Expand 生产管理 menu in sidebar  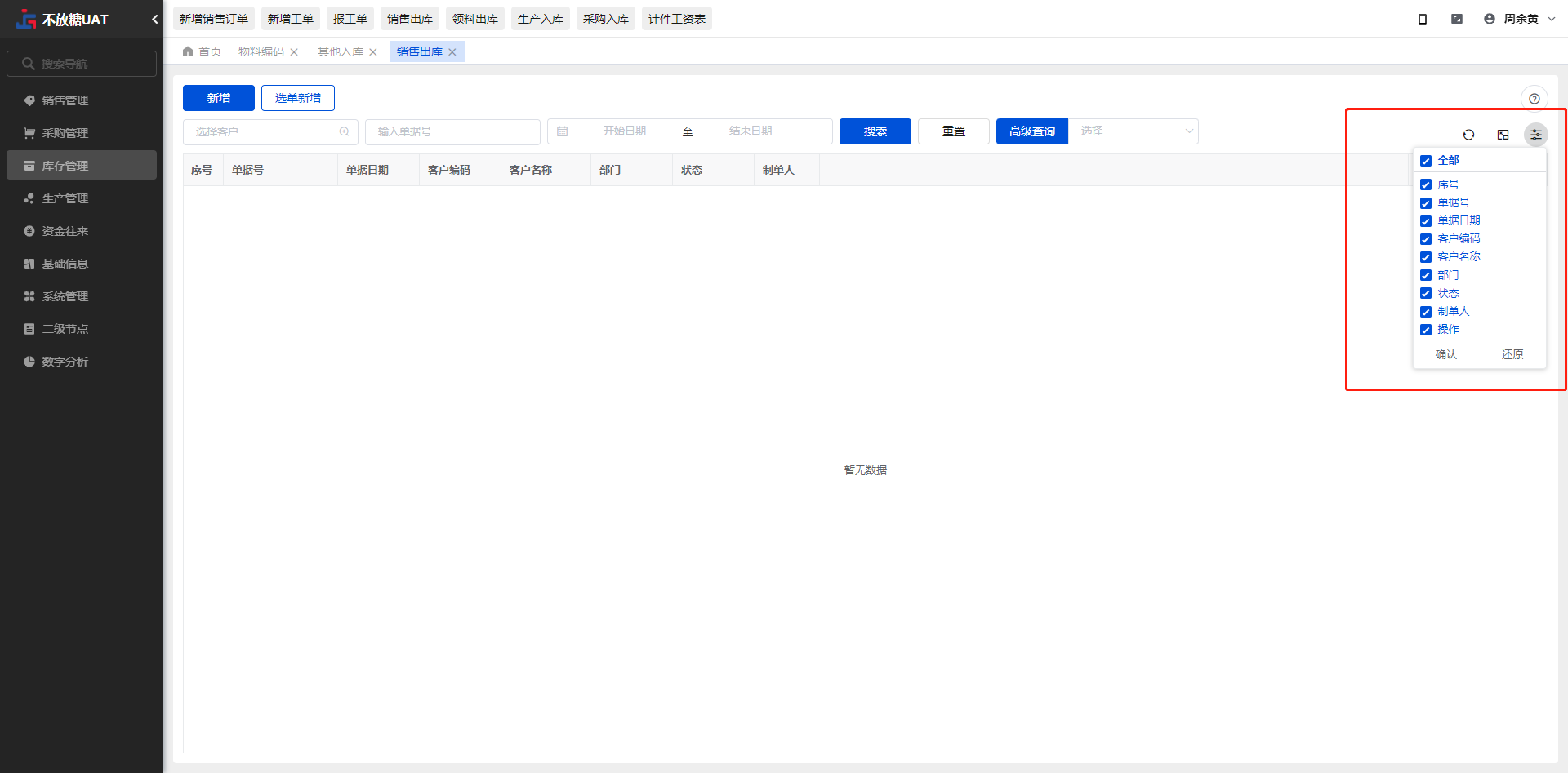click(82, 198)
